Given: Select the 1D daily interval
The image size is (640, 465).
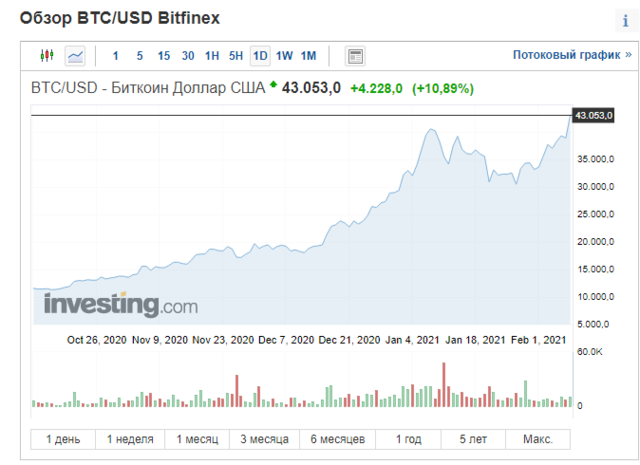Looking at the screenshot, I should (x=260, y=56).
